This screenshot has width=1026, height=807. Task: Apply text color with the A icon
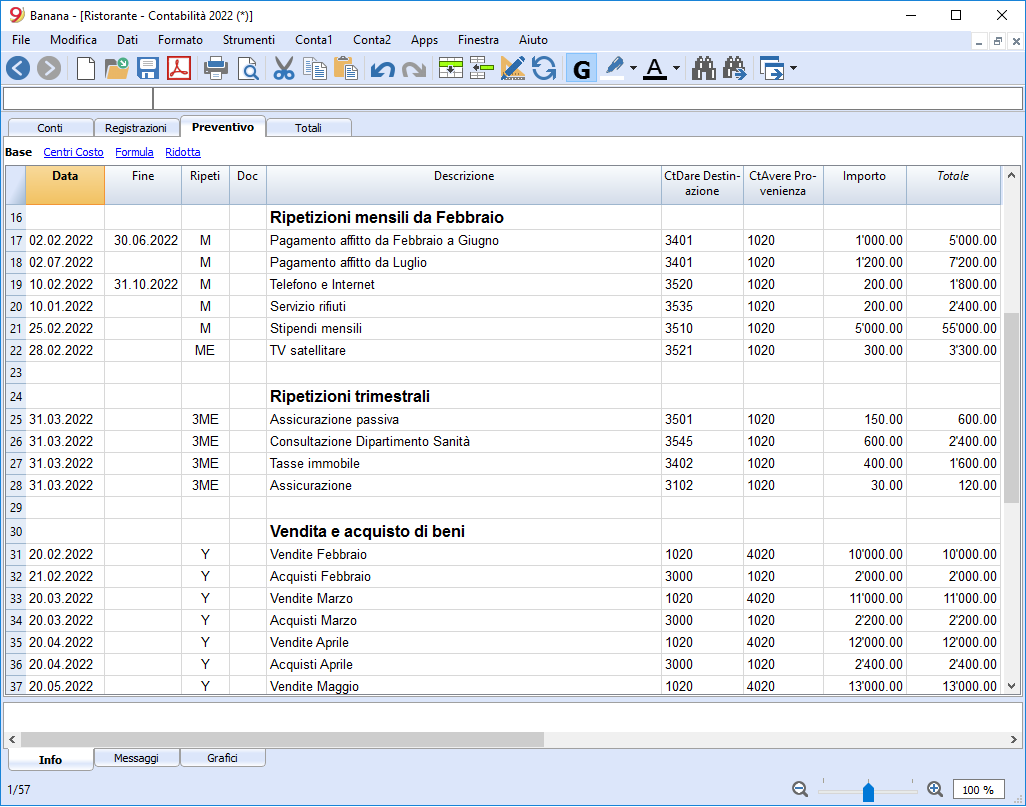(x=655, y=68)
